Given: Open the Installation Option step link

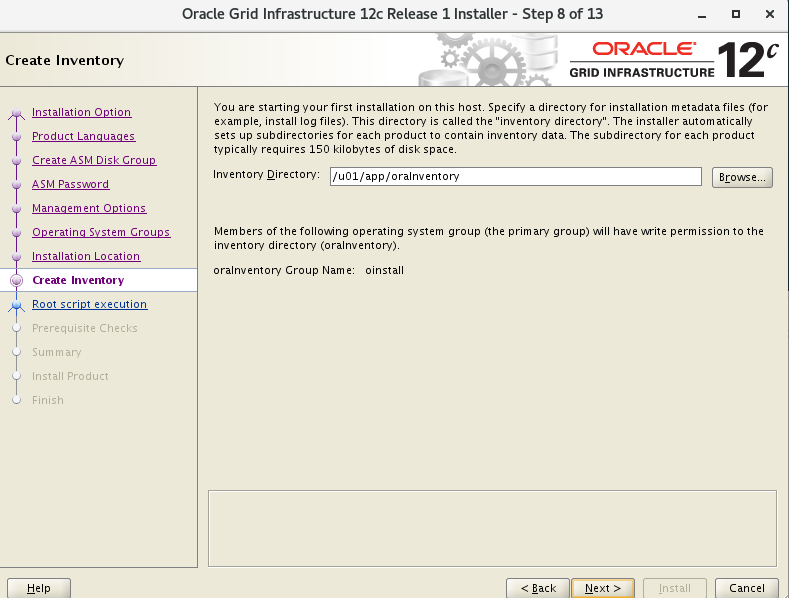Looking at the screenshot, I should pos(82,112).
